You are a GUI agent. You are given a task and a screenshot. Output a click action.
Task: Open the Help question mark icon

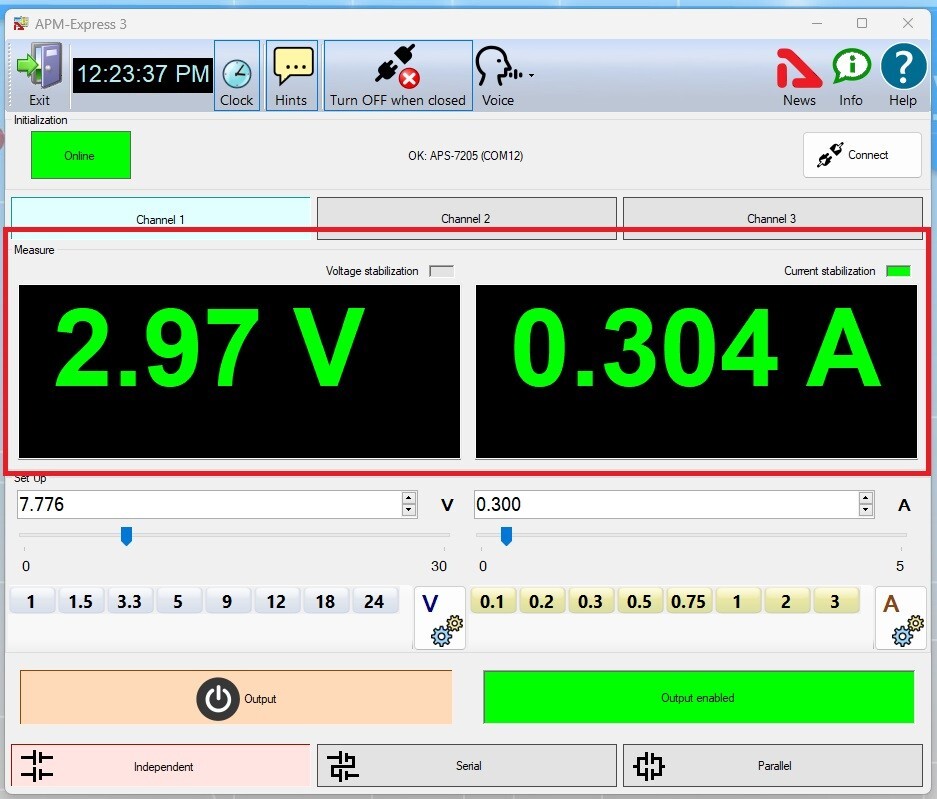(x=903, y=74)
